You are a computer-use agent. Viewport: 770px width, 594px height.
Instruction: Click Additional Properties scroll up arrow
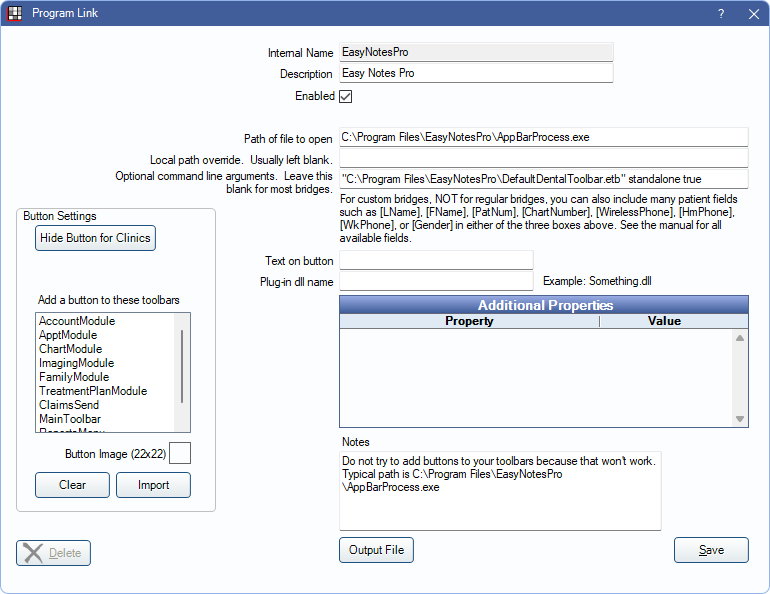(740, 338)
